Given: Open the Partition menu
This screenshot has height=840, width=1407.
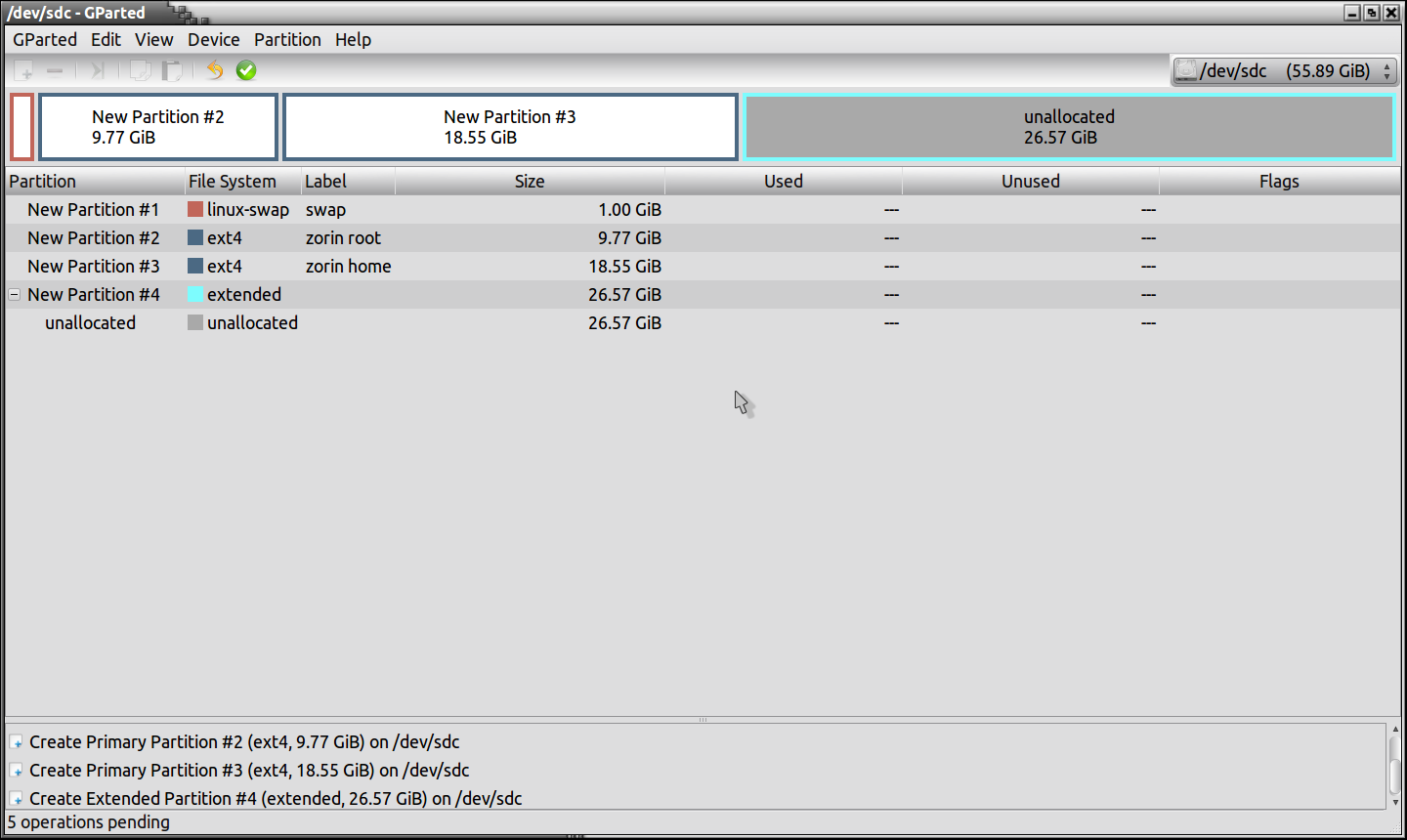Looking at the screenshot, I should tap(287, 39).
